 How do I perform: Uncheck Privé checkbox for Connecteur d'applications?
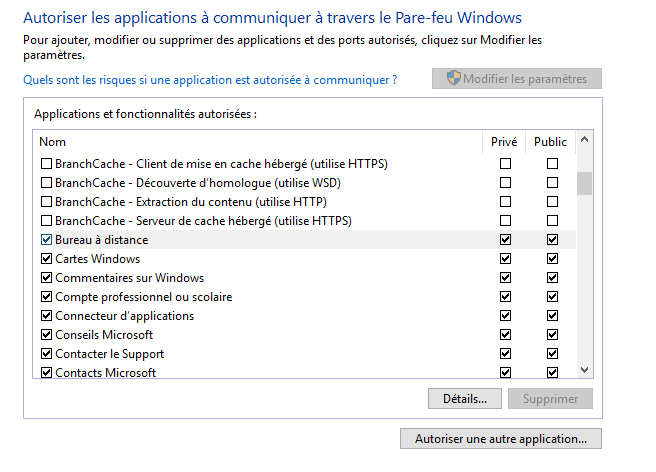click(x=505, y=316)
